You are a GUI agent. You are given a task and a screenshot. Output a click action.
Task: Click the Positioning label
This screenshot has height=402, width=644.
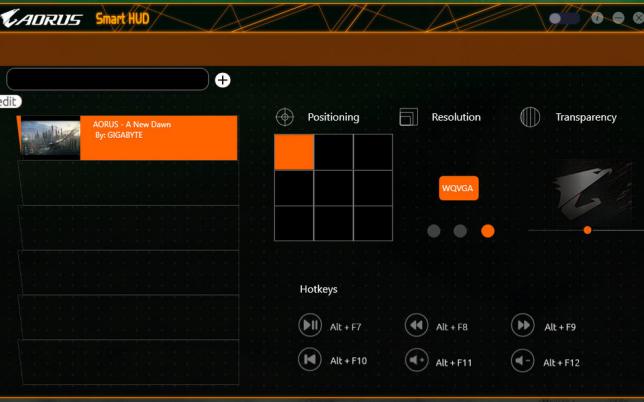coord(333,117)
